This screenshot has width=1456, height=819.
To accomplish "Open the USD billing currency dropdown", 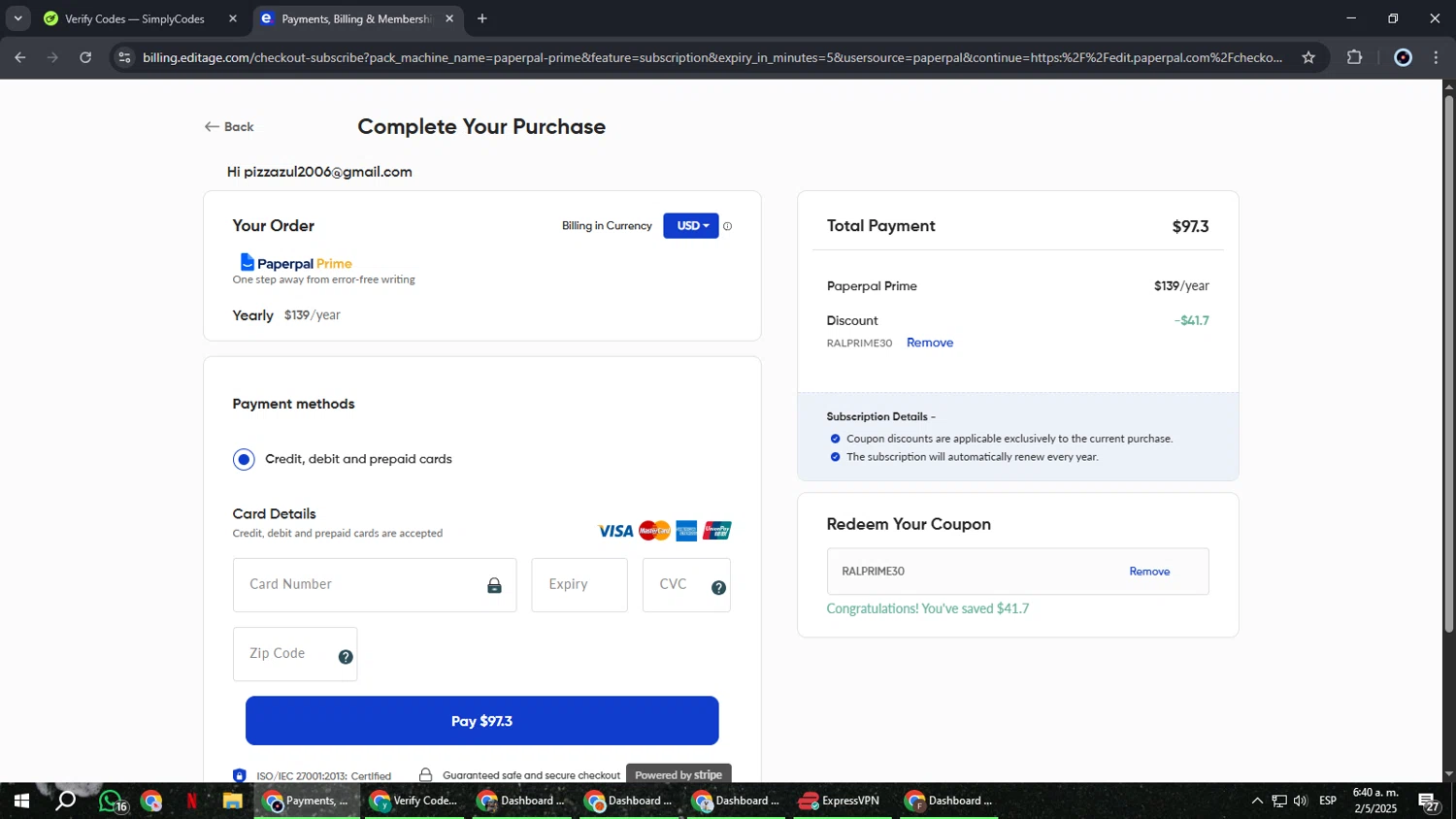I will (x=691, y=226).
